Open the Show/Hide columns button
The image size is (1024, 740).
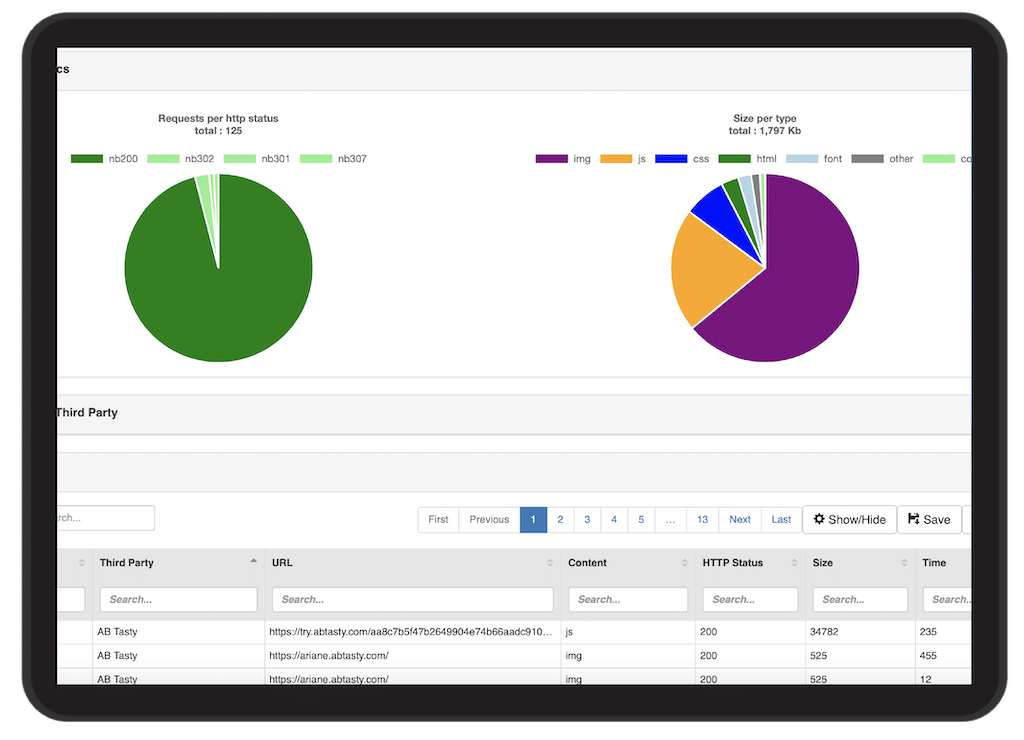click(x=849, y=520)
